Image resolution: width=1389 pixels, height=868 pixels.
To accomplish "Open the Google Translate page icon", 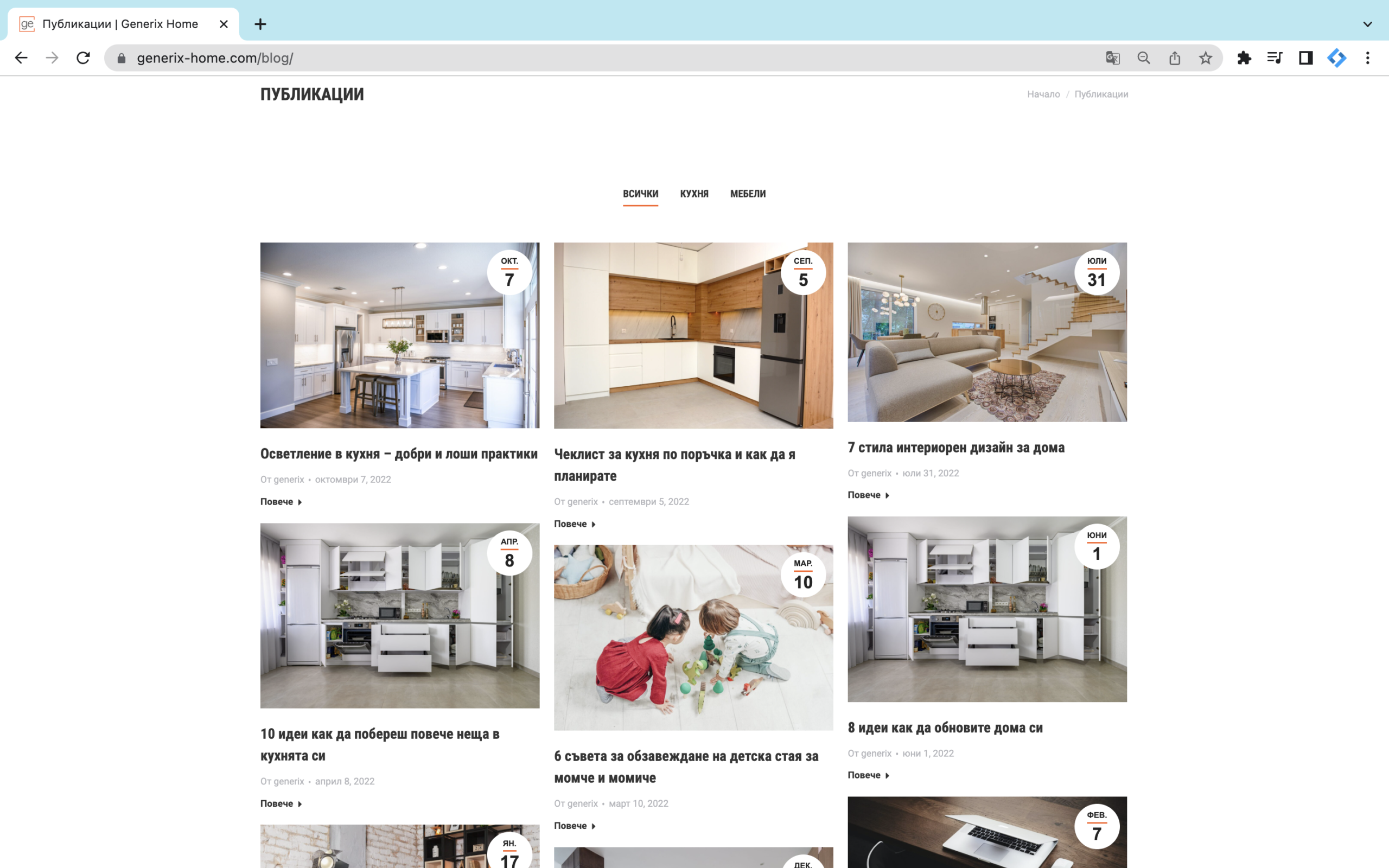I will [1113, 58].
